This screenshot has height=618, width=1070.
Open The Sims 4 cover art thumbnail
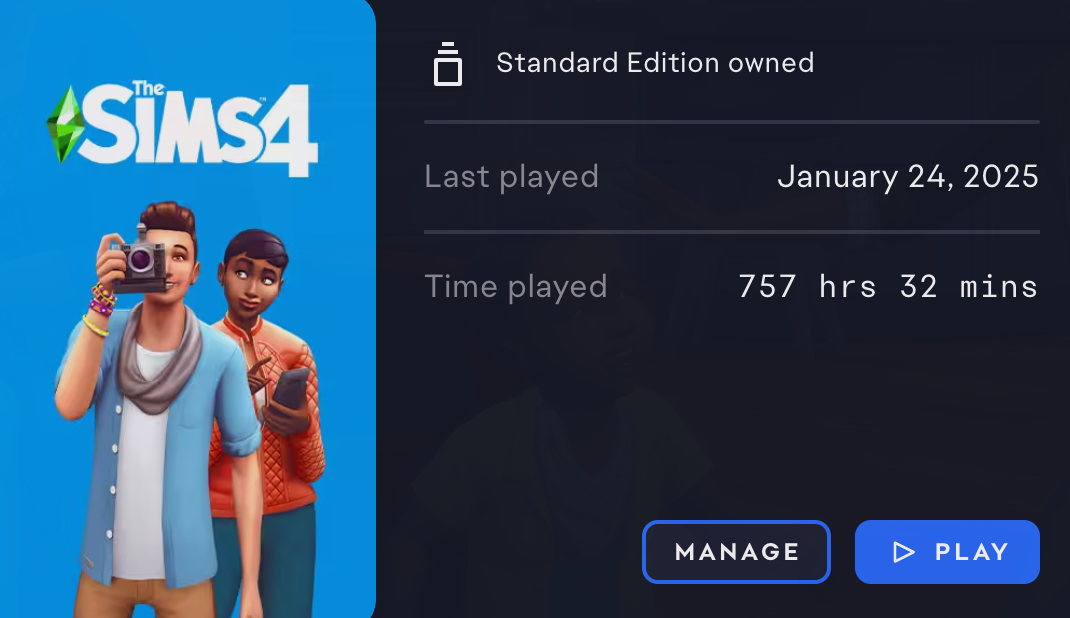tap(188, 309)
